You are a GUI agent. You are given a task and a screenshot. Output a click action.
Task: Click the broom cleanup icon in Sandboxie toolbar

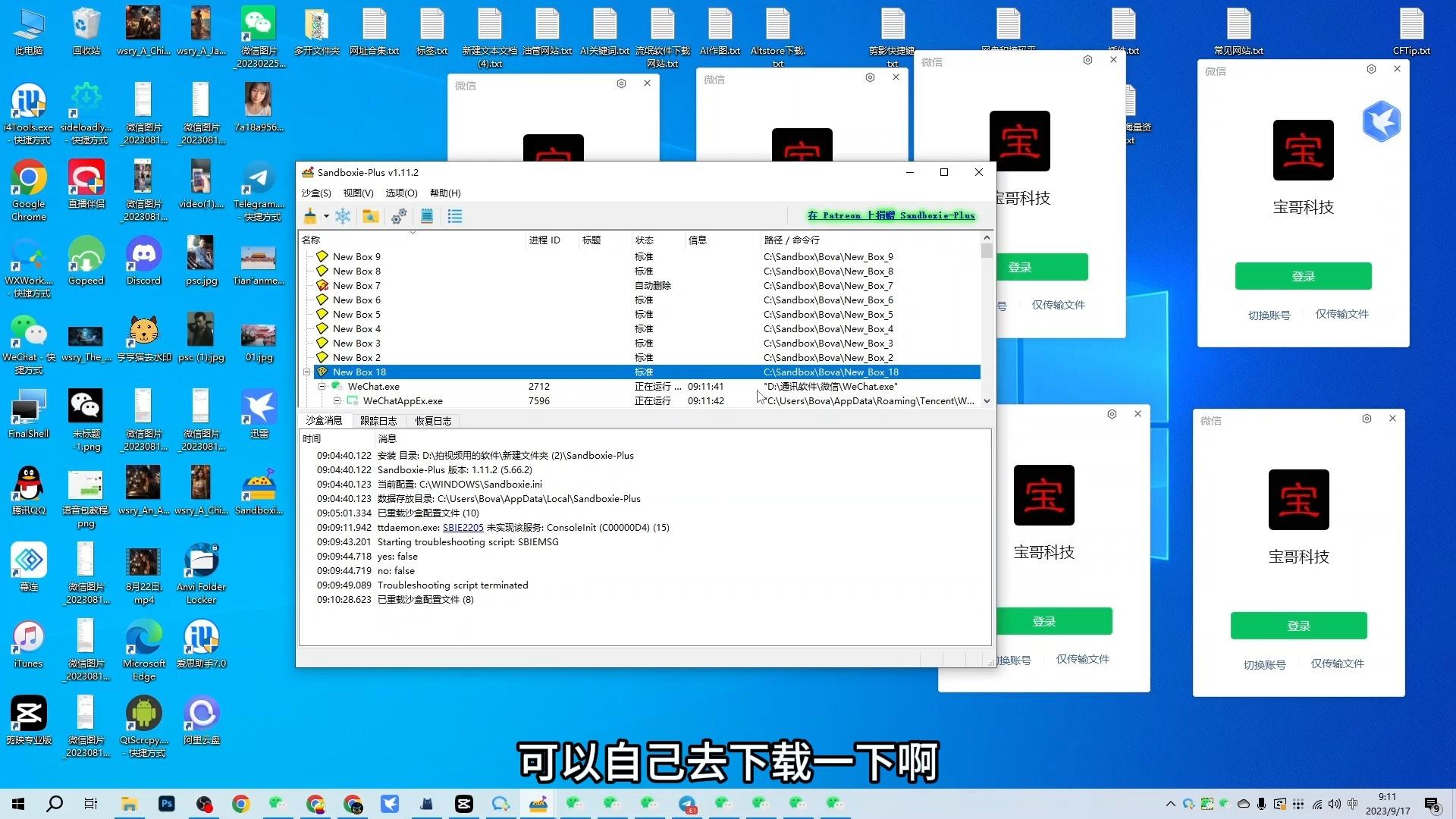[x=310, y=217]
